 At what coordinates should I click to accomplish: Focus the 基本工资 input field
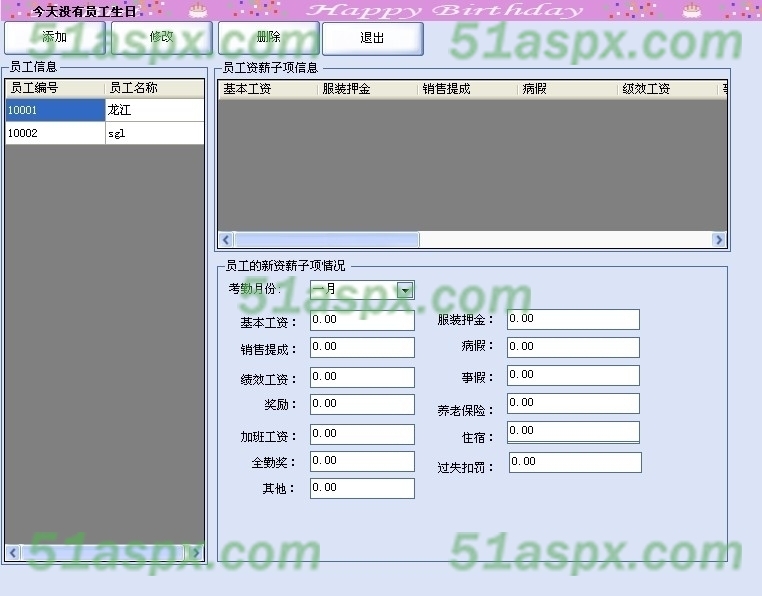point(363,320)
